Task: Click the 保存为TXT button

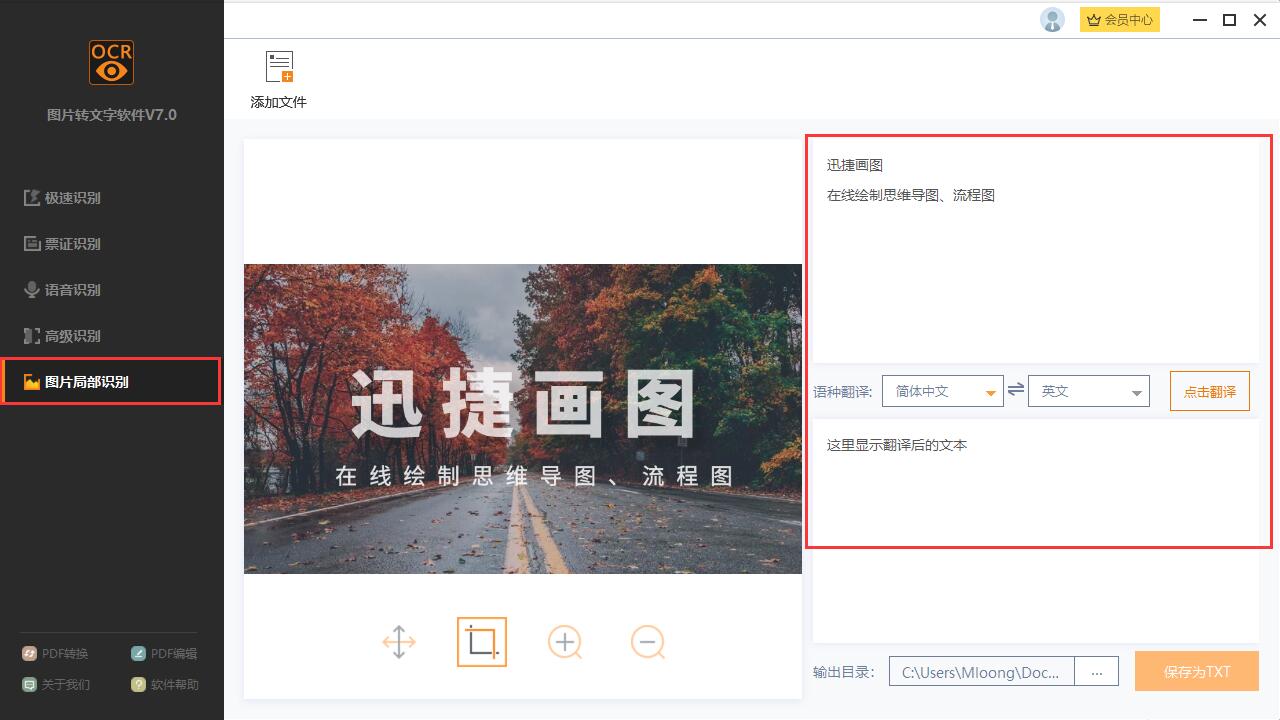Action: 1197,672
